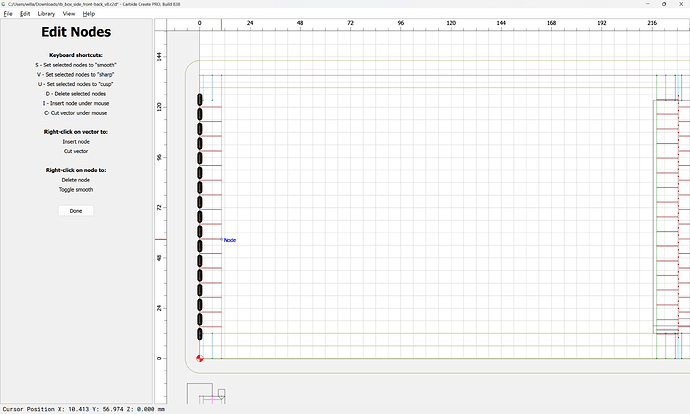690x414 pixels.
Task: Click the "Toggle smooth" text in panel
Action: pyautogui.click(x=76, y=189)
